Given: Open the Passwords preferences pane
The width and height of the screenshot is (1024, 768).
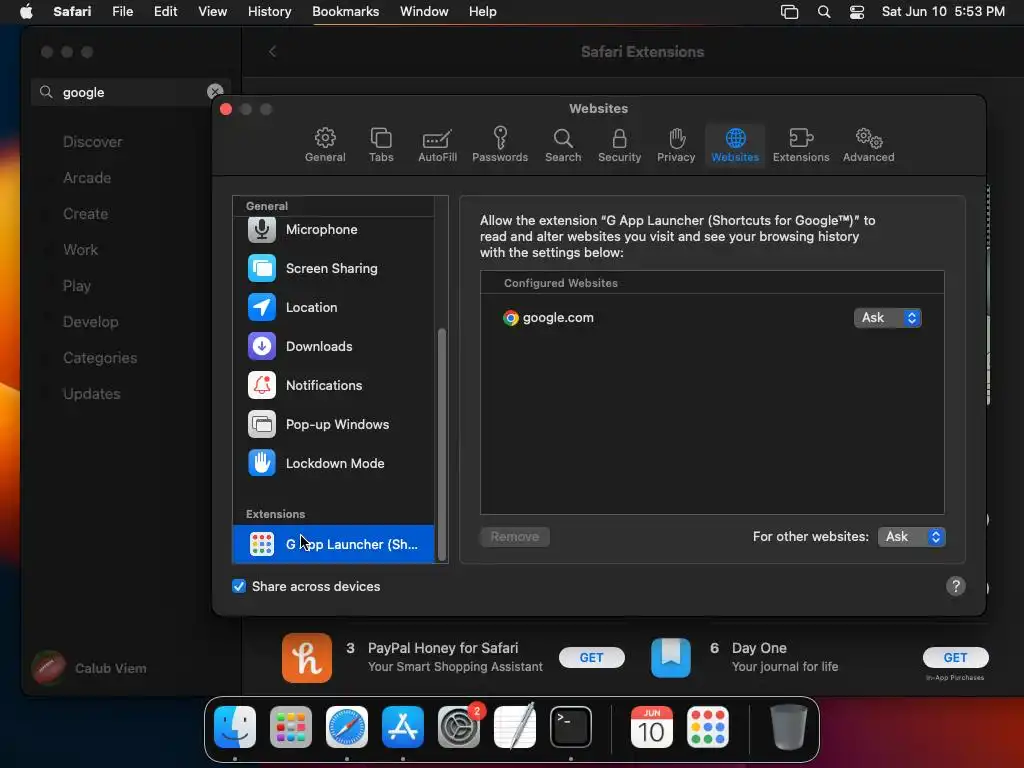Looking at the screenshot, I should pos(500,145).
